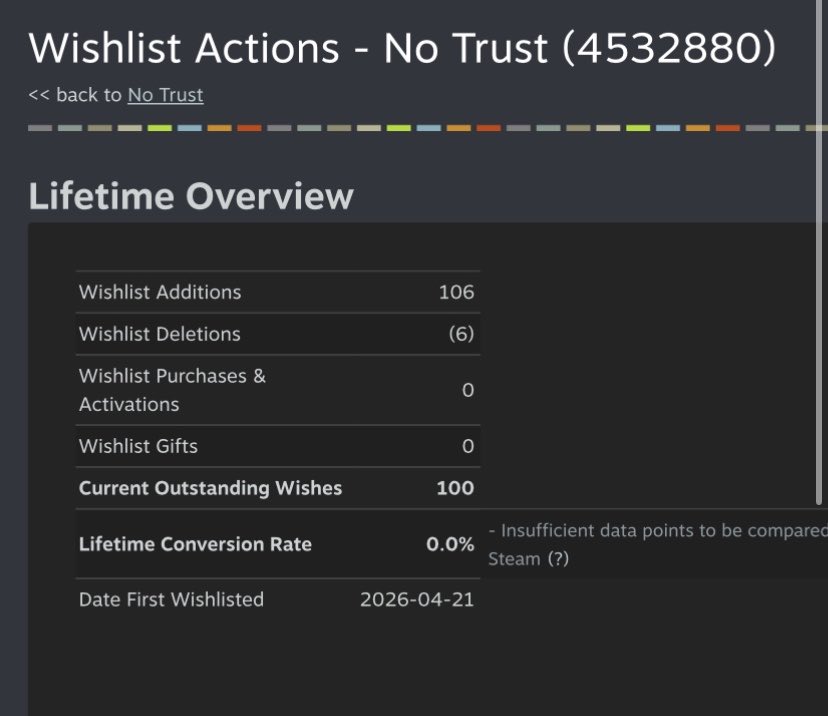
Task: Select the Insufficient data points note
Action: coord(658,544)
